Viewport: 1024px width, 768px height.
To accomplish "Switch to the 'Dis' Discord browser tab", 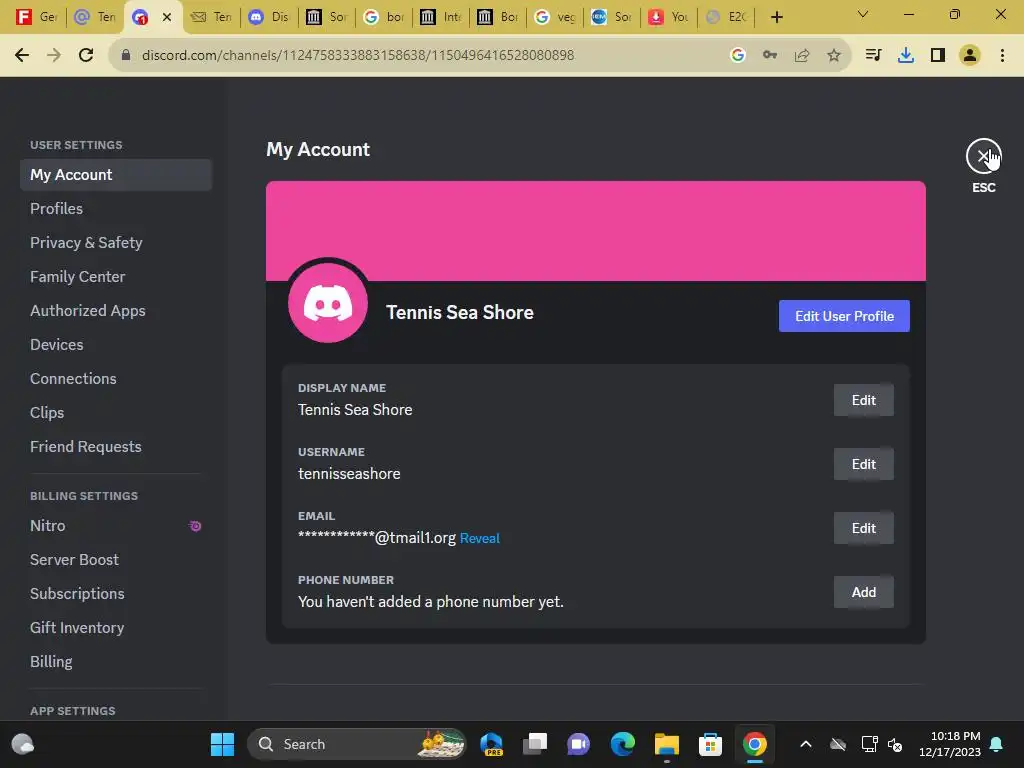I will pos(270,17).
